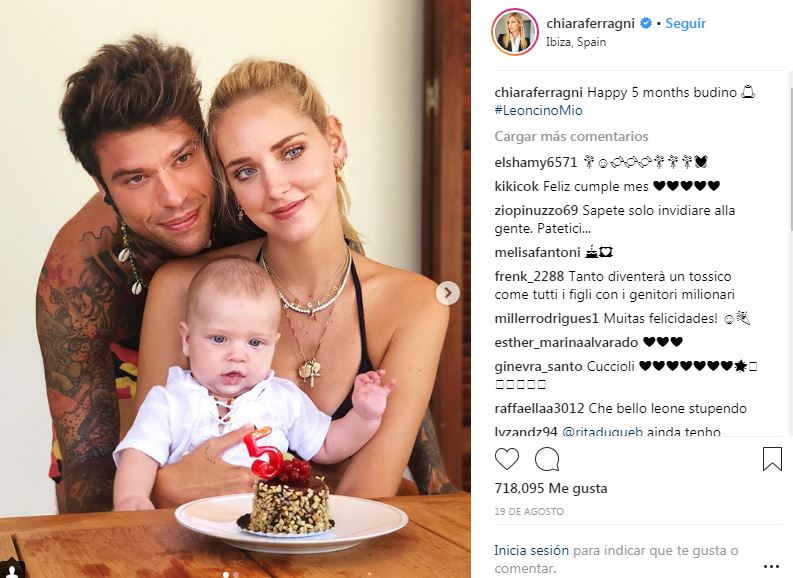793x578 pixels.
Task: Open chiaraferragni profile picture avatar
Action: pyautogui.click(x=515, y=32)
